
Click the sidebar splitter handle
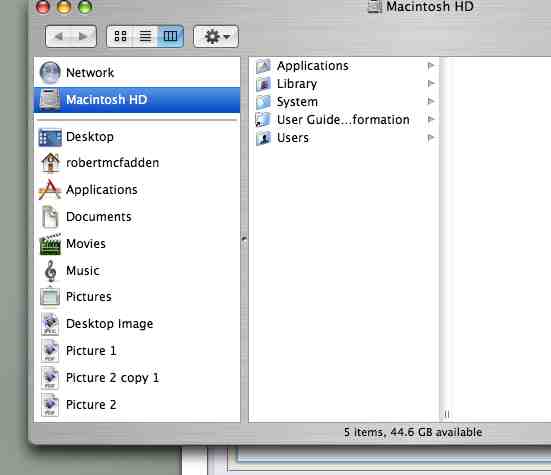244,239
